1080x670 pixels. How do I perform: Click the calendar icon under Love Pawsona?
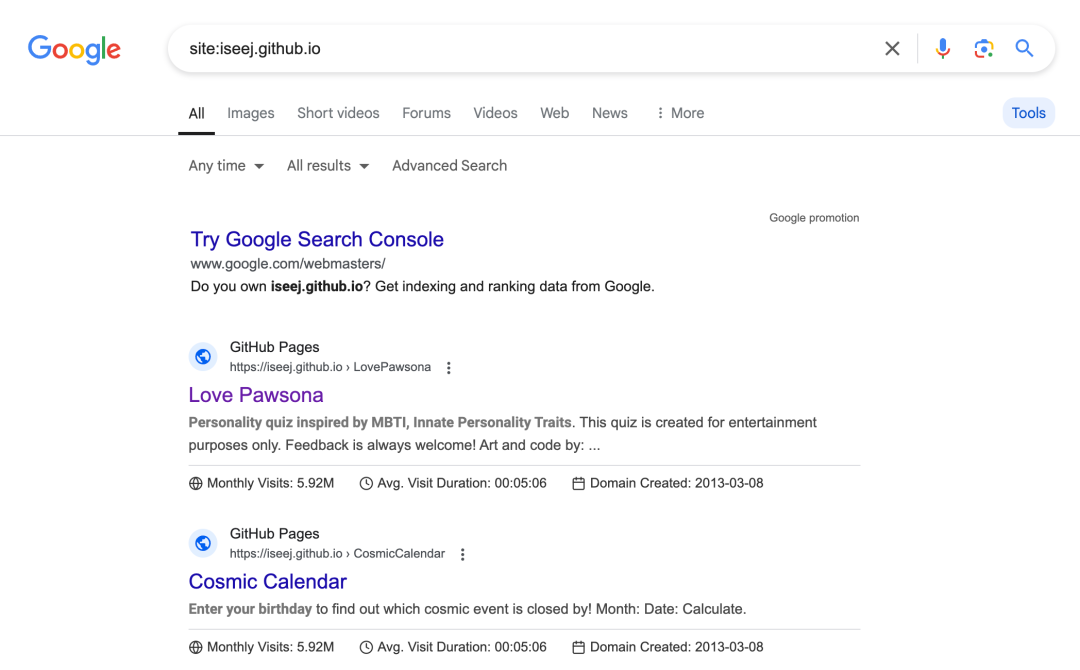tap(579, 483)
